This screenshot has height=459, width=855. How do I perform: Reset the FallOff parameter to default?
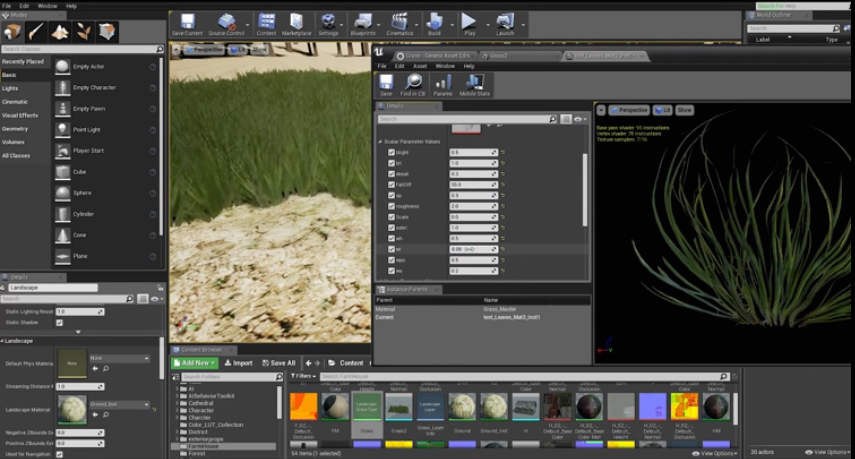(503, 185)
